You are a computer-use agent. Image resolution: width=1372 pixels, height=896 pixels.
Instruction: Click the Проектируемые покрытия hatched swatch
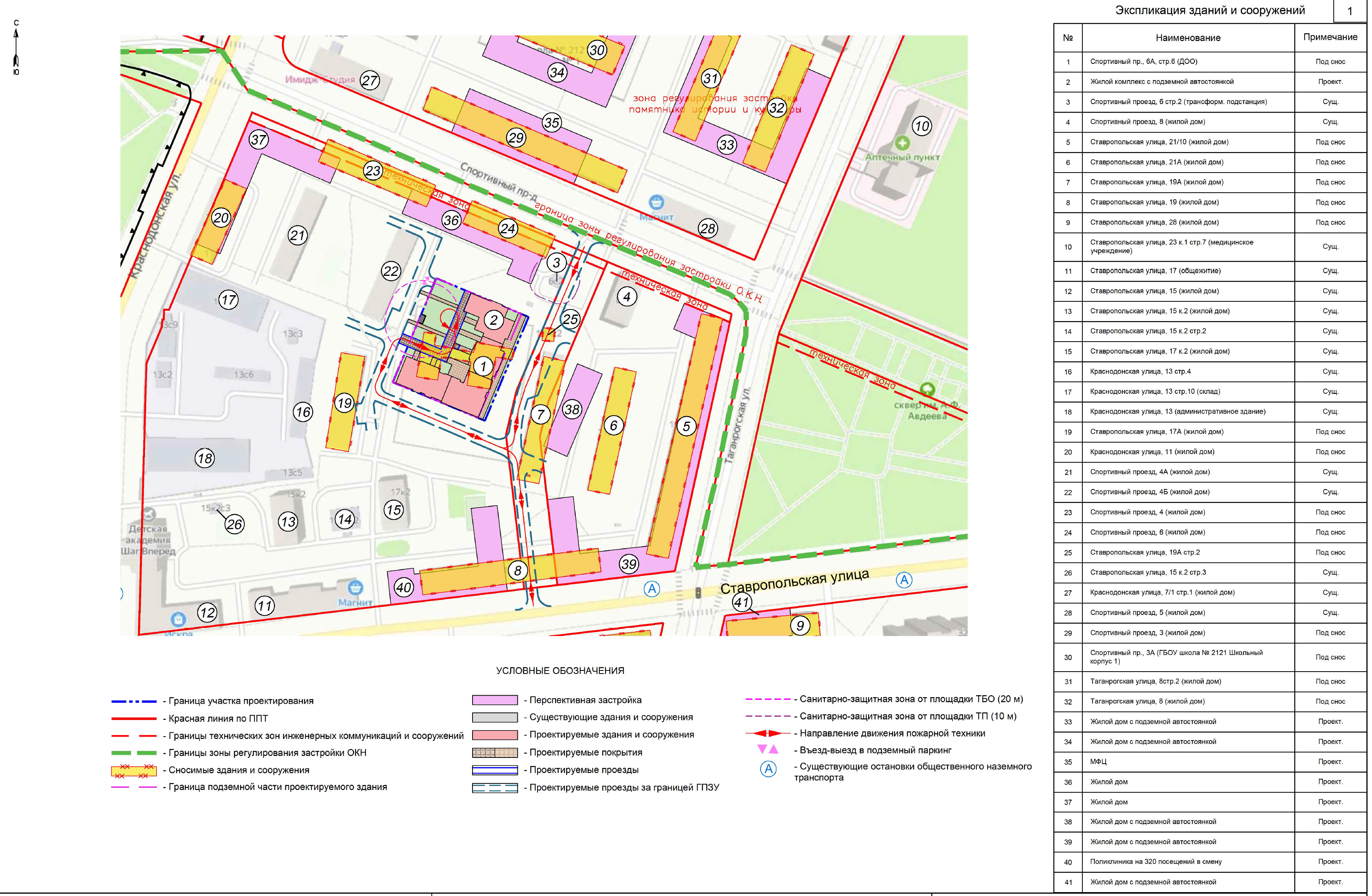[495, 752]
